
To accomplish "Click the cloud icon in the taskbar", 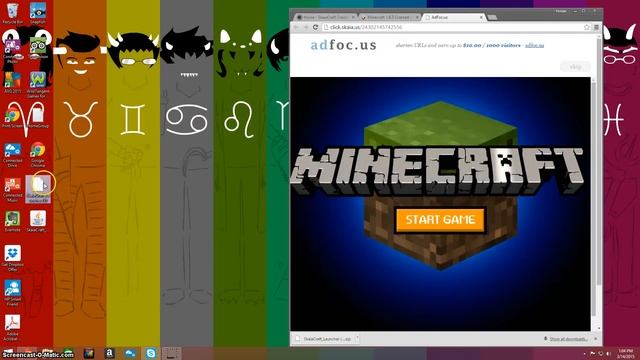I will click(x=130, y=353).
